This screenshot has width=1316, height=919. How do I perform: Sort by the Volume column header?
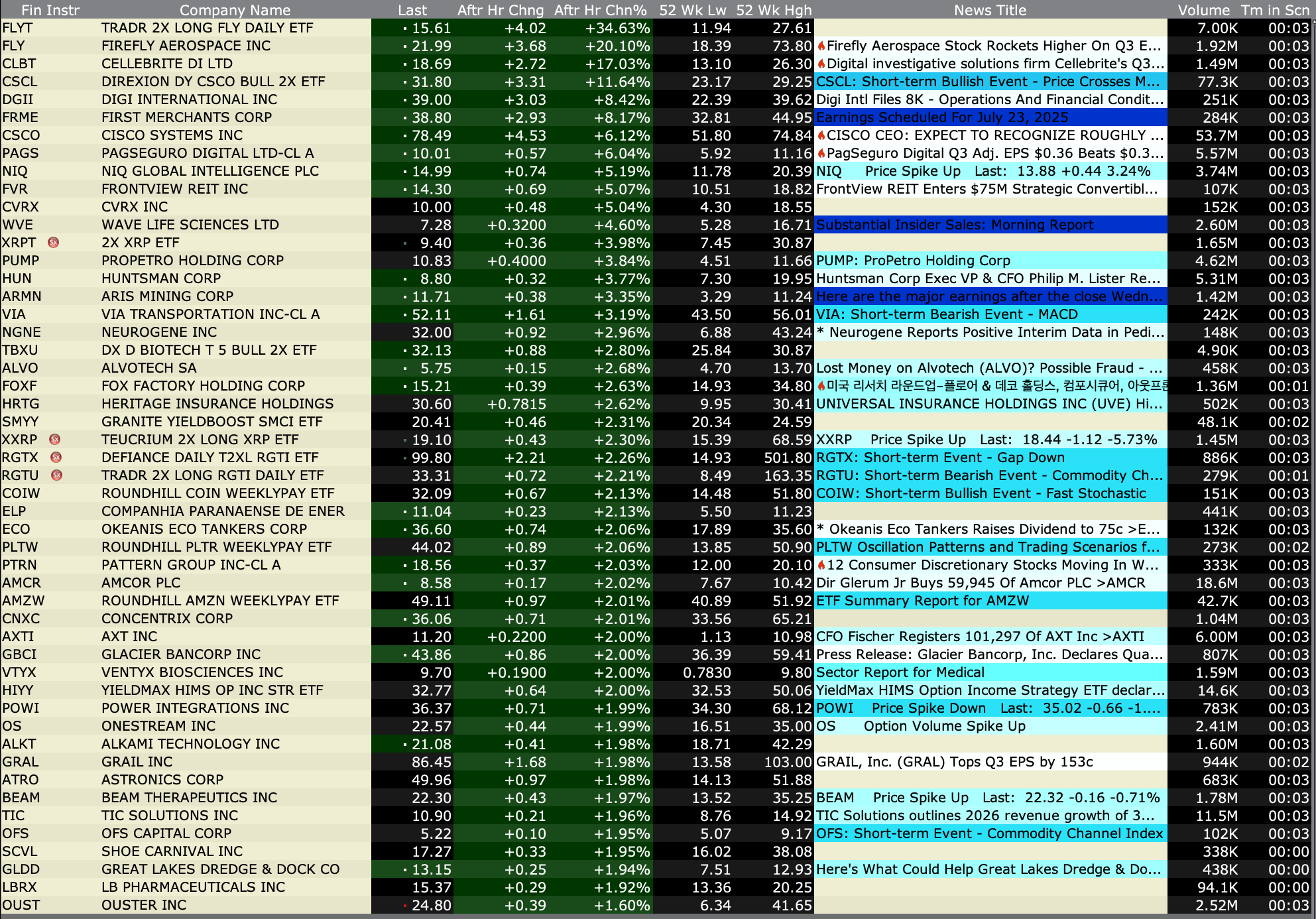coord(1203,10)
